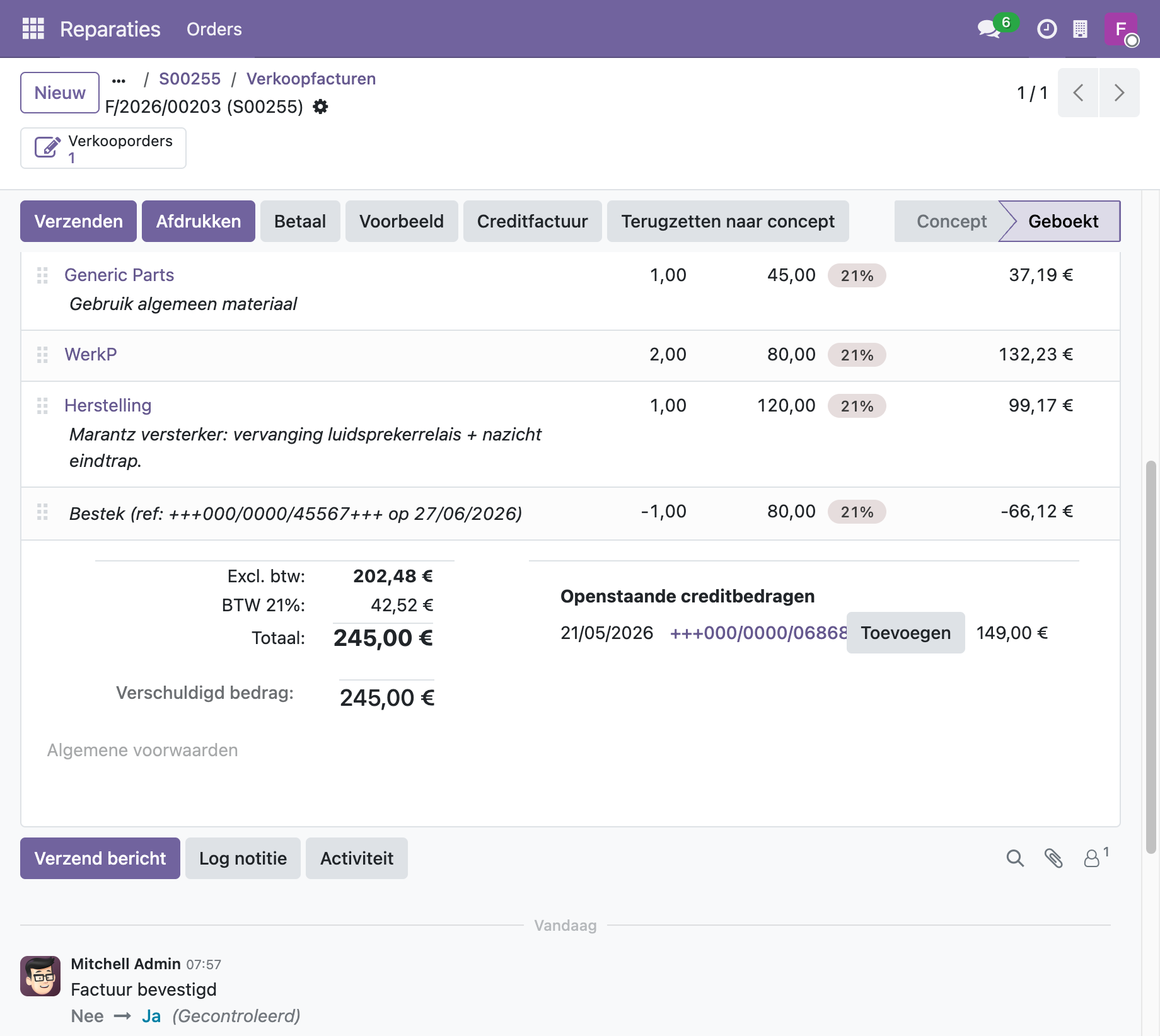
Task: Open the Verkooporders smart button
Action: coord(103,148)
